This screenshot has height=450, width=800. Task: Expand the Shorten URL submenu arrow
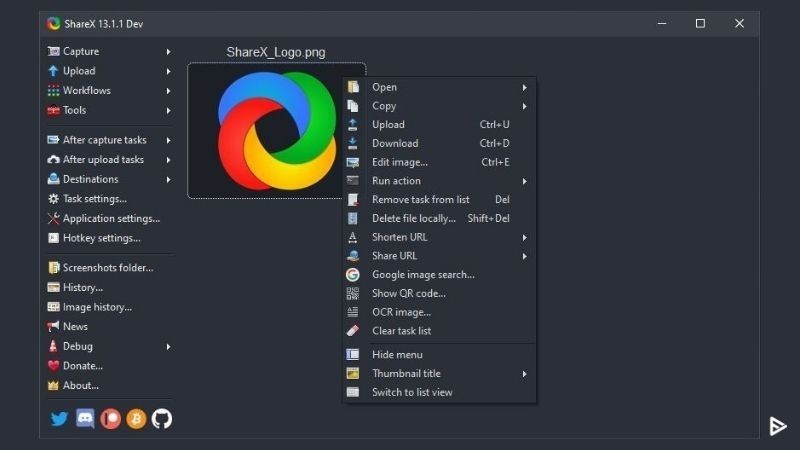(x=524, y=238)
